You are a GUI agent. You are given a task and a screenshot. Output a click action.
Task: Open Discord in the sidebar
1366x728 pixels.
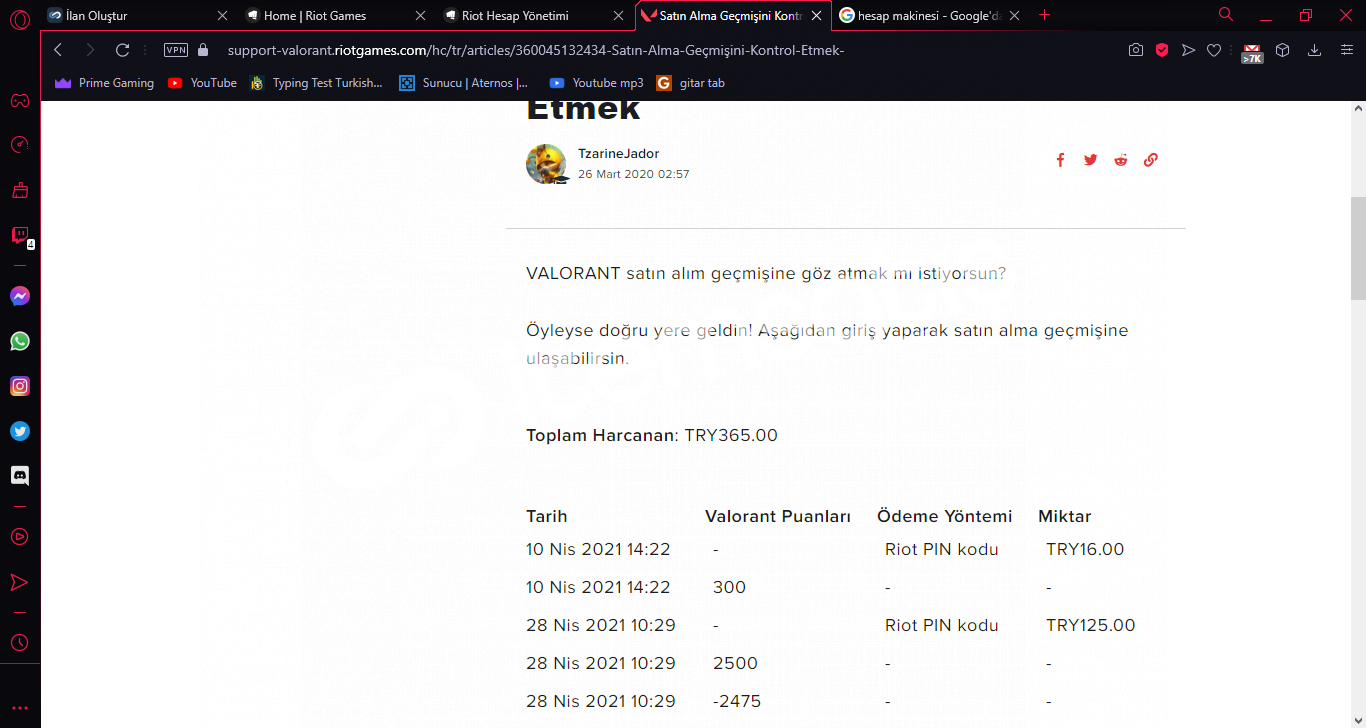[19, 476]
